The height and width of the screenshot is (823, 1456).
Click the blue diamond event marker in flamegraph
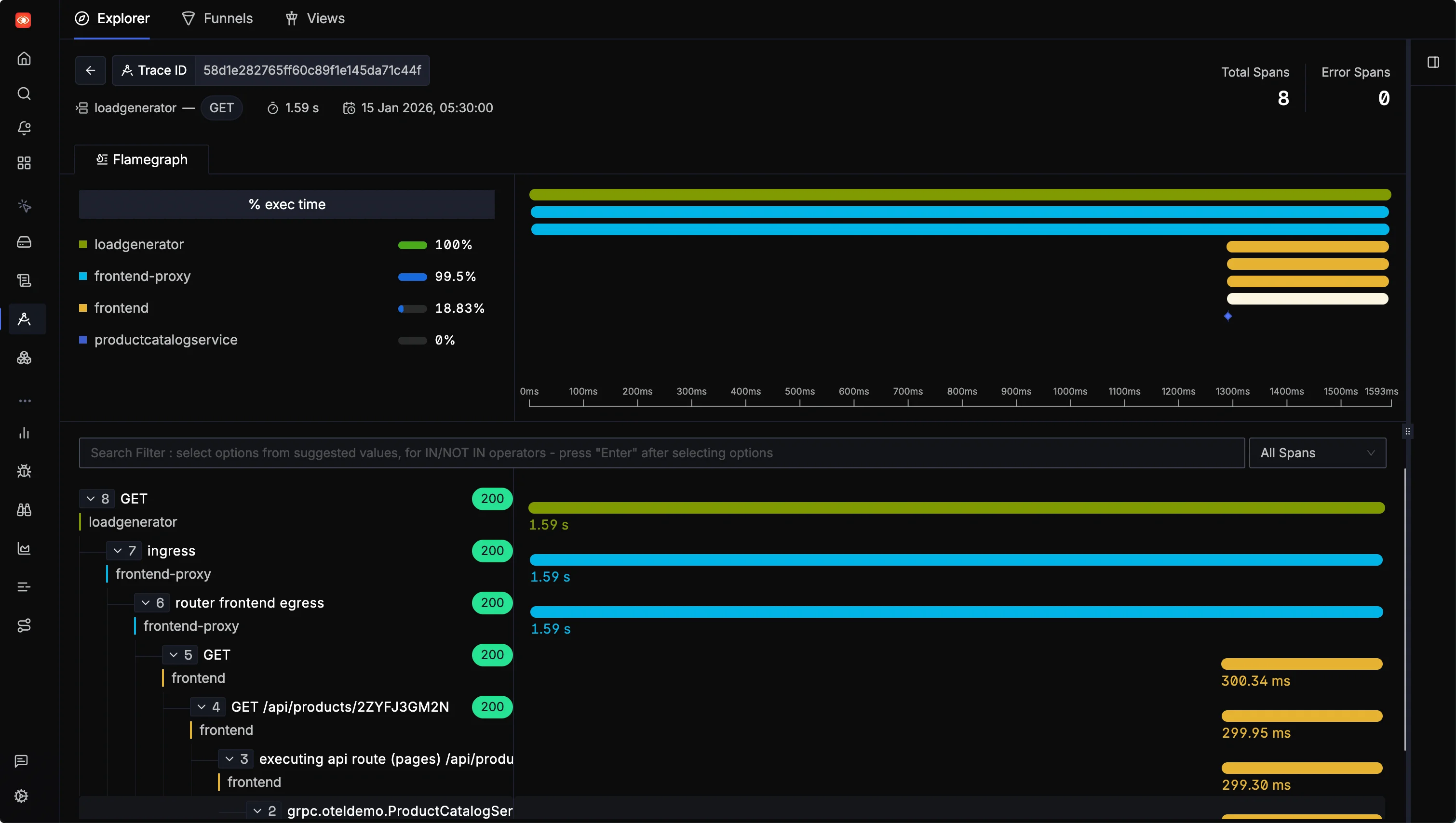1227,316
